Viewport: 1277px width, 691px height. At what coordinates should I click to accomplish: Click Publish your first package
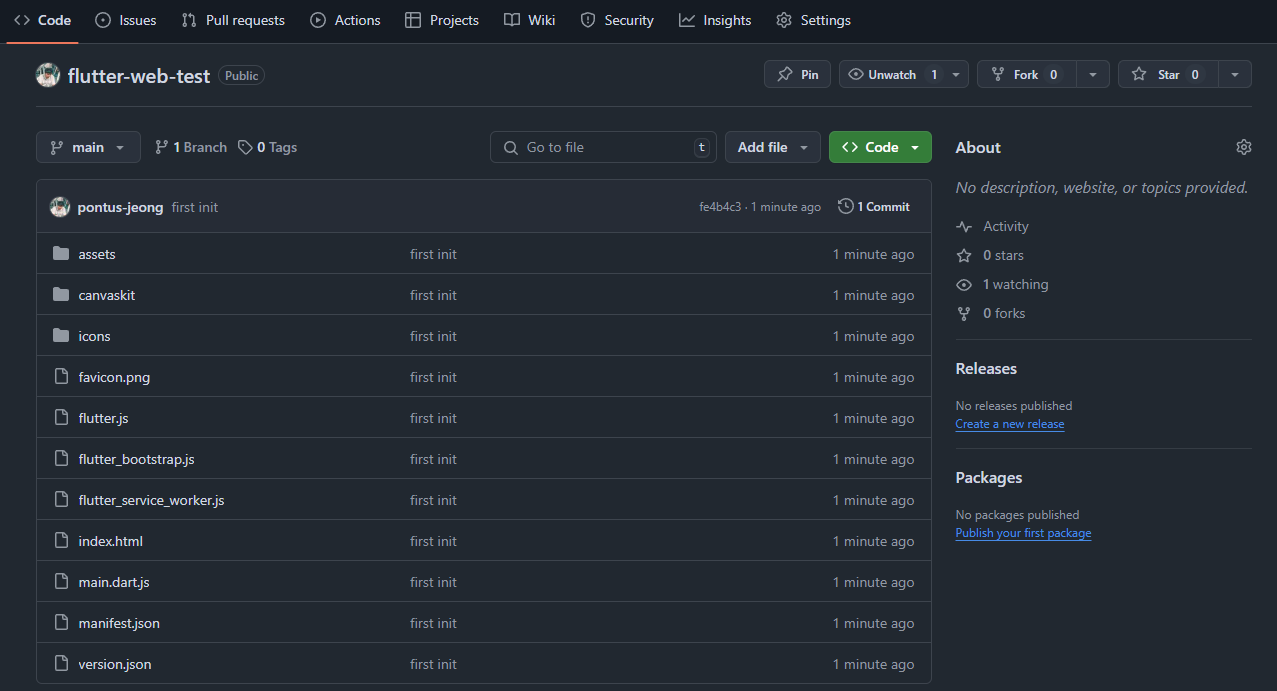1023,533
